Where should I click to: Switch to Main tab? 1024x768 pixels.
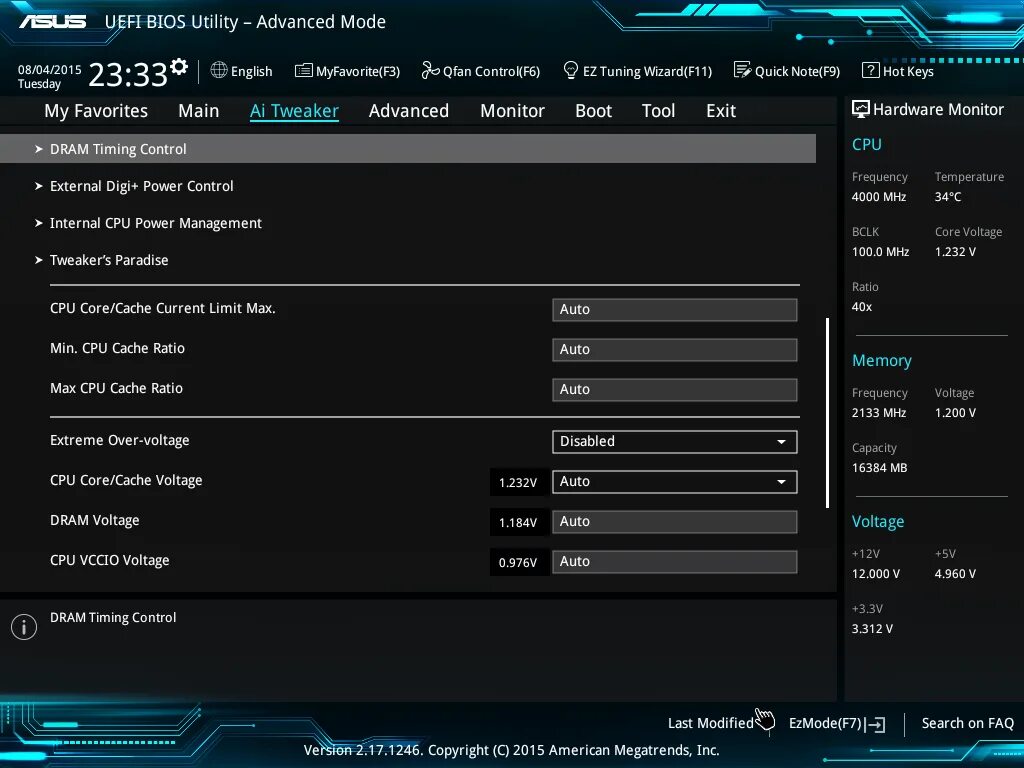pos(199,111)
